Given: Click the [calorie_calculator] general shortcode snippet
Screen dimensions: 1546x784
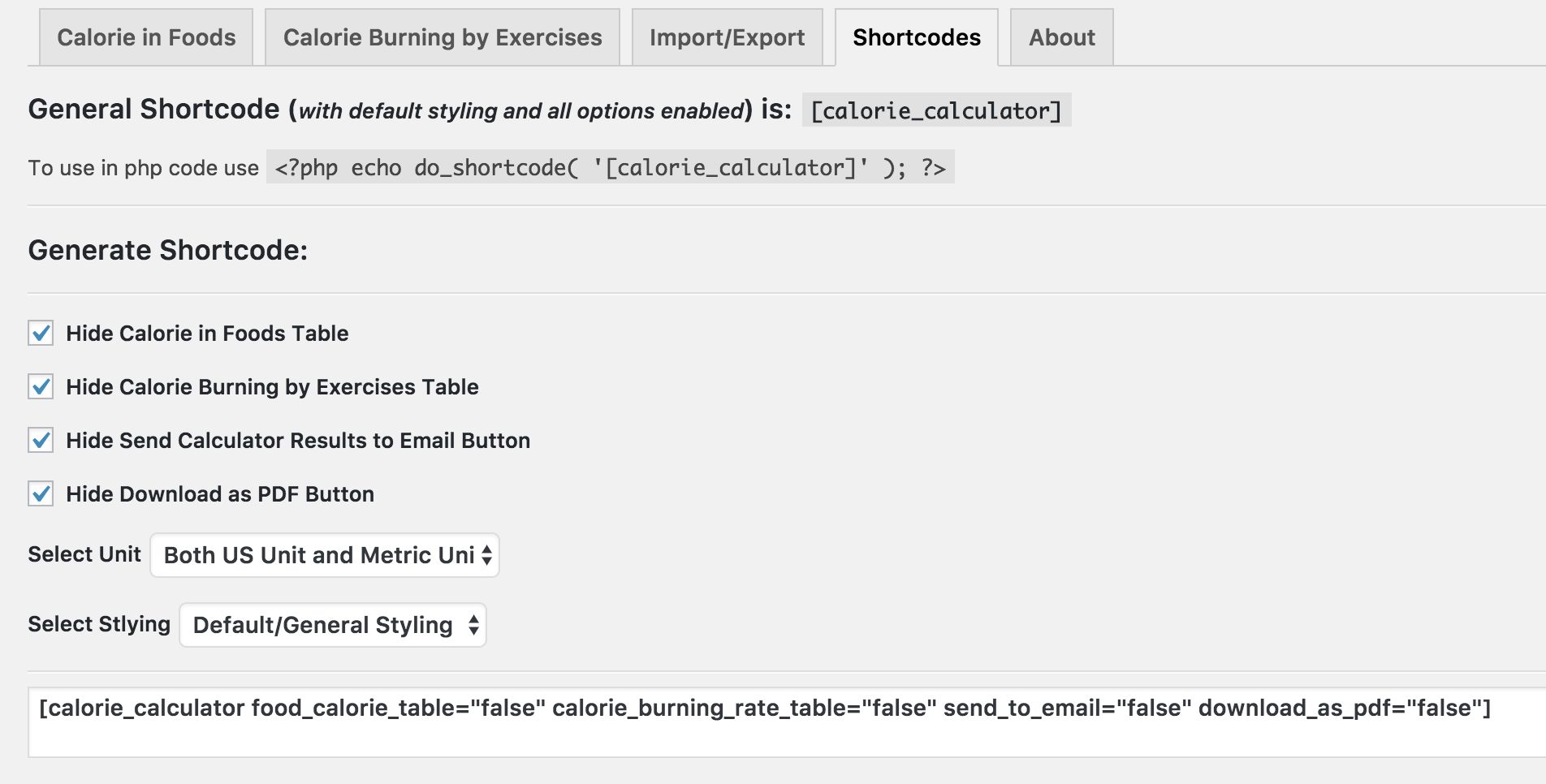Looking at the screenshot, I should click(x=936, y=110).
